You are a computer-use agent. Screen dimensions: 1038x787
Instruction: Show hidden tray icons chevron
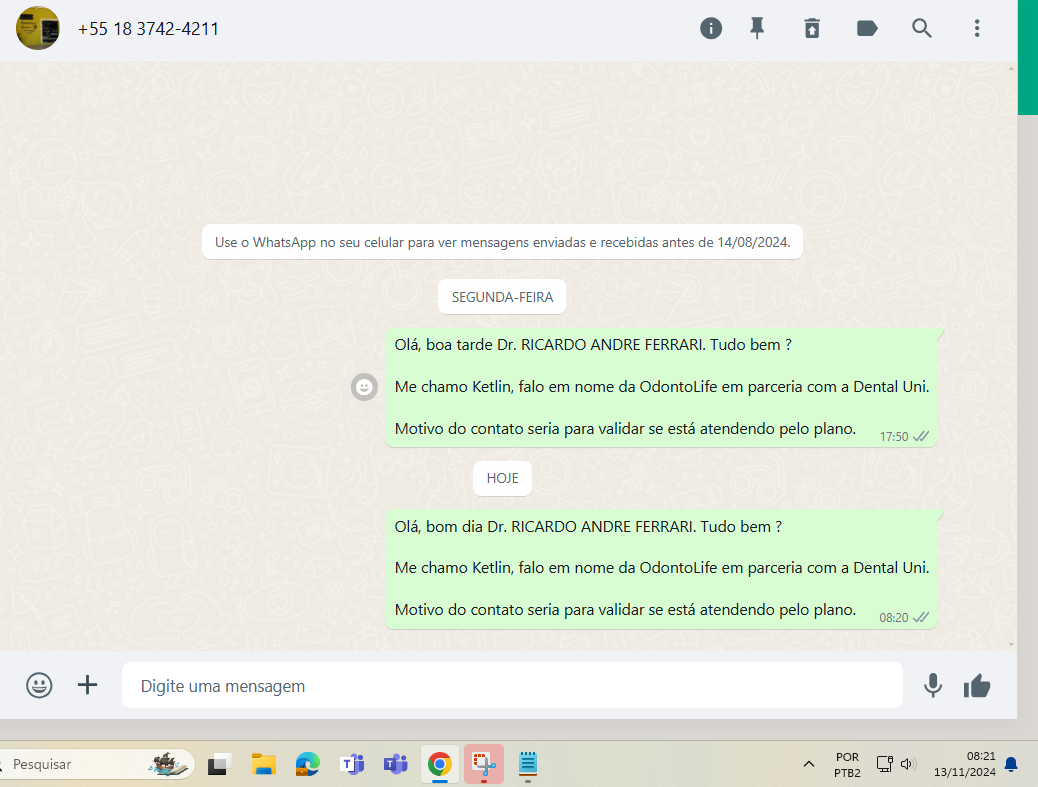(x=809, y=764)
